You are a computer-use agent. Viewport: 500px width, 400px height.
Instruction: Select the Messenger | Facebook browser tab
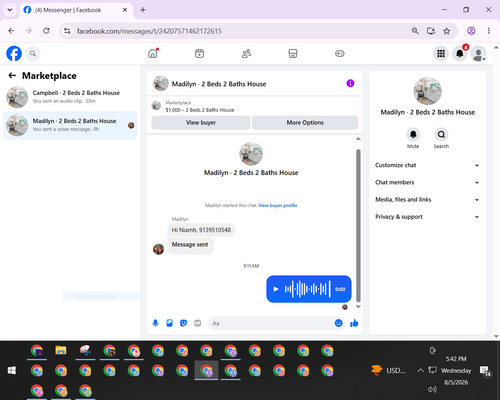[76, 10]
